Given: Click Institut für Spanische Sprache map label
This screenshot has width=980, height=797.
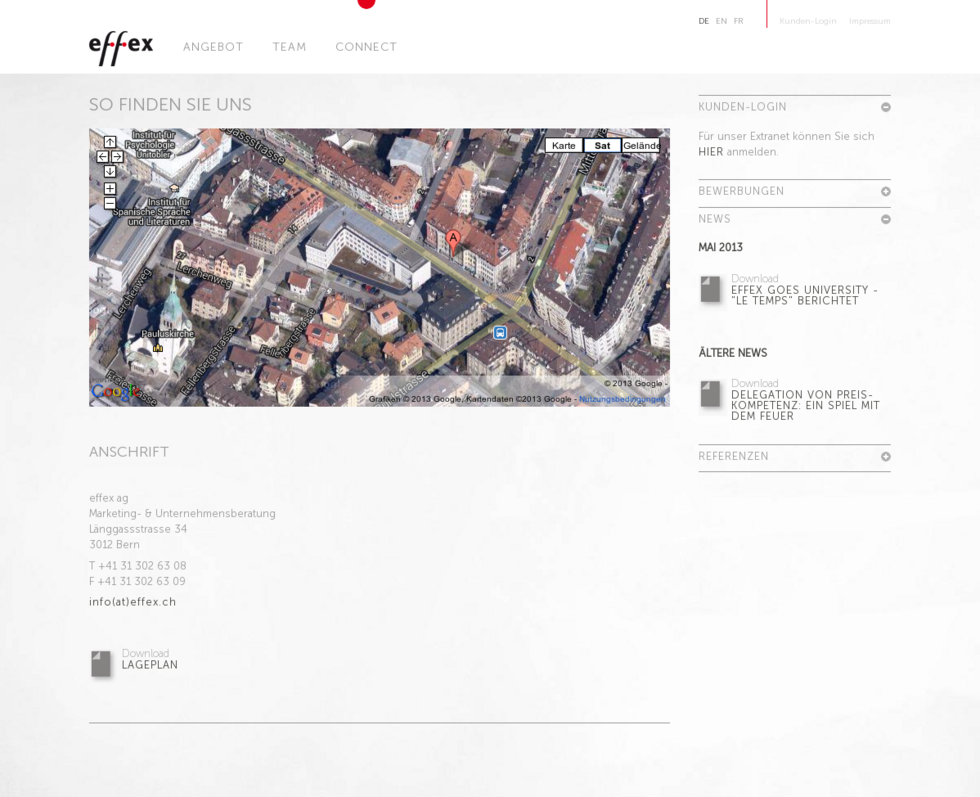Looking at the screenshot, I should (x=152, y=212).
